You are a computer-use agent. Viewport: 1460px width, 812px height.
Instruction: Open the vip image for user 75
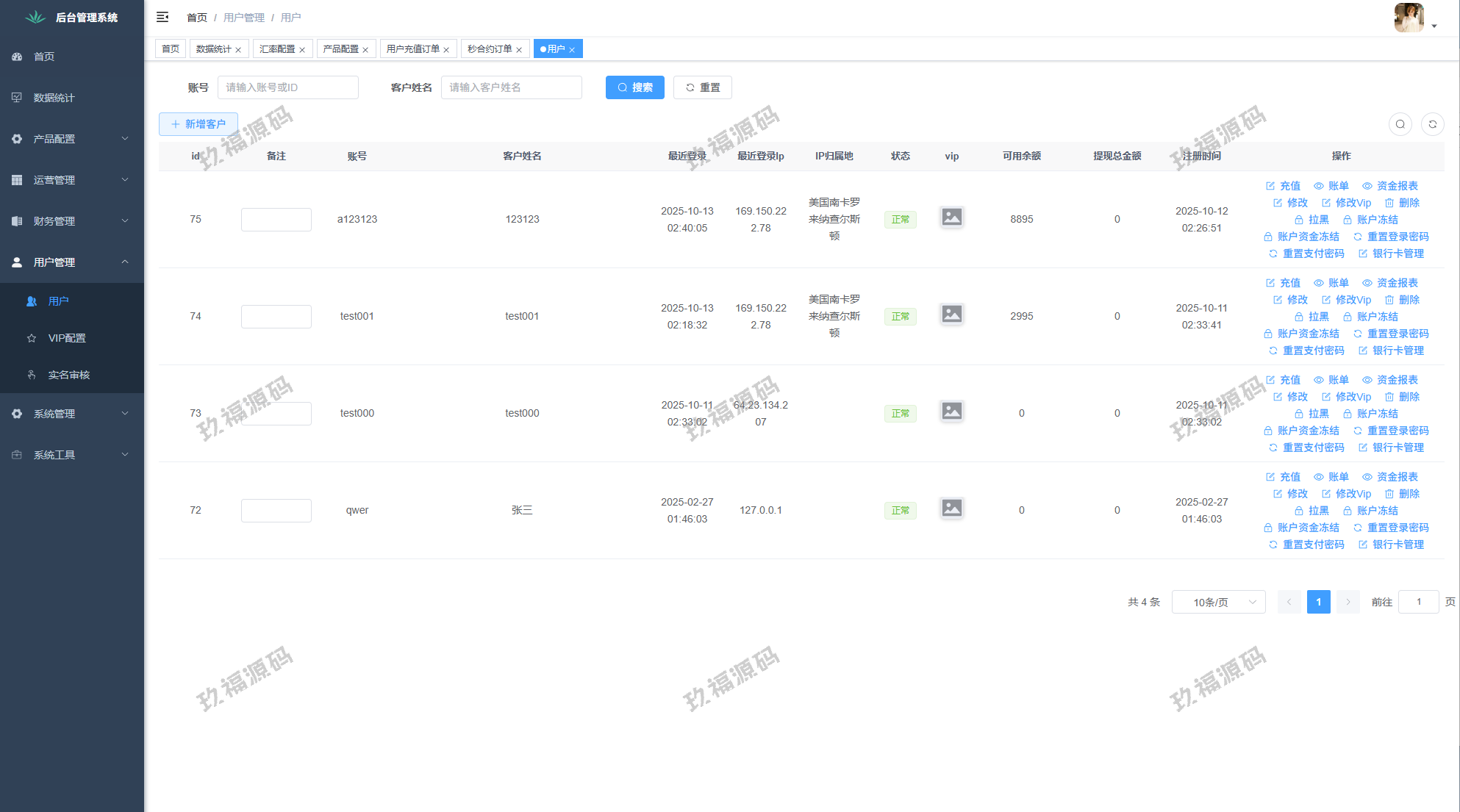[x=951, y=218]
